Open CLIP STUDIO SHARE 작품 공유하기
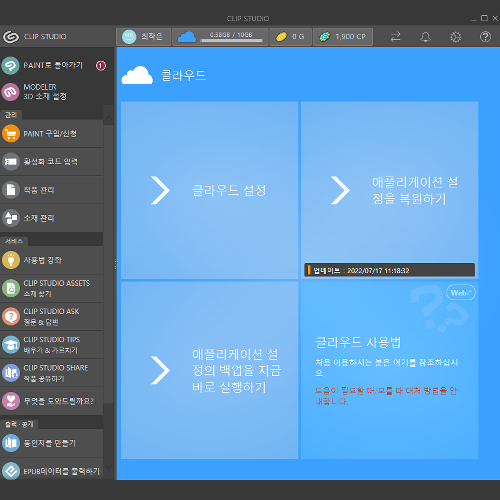This screenshot has height=500, width=500. point(52,373)
